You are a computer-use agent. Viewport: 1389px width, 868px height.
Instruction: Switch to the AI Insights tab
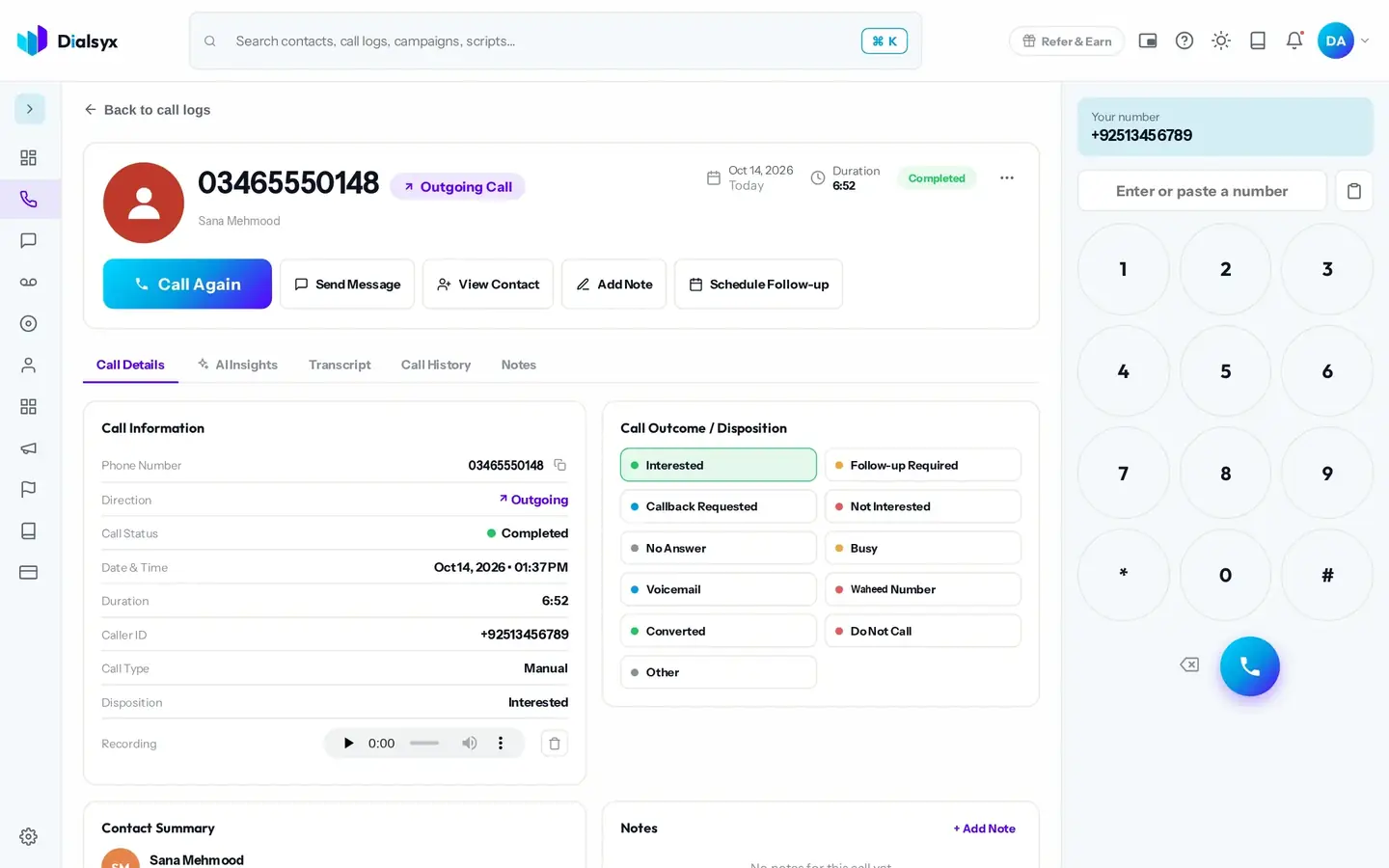pyautogui.click(x=237, y=365)
